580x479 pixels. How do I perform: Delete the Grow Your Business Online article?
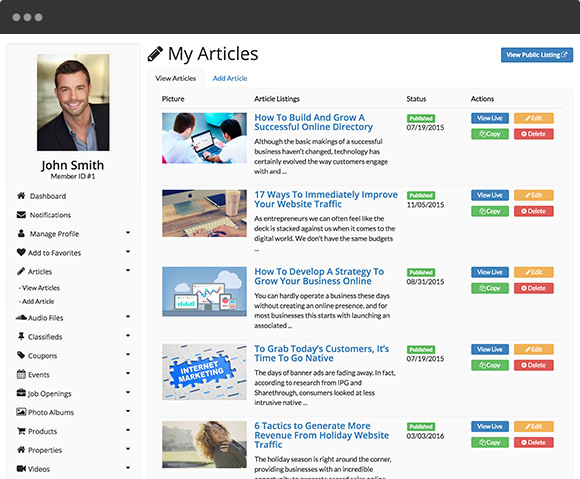coord(533,288)
